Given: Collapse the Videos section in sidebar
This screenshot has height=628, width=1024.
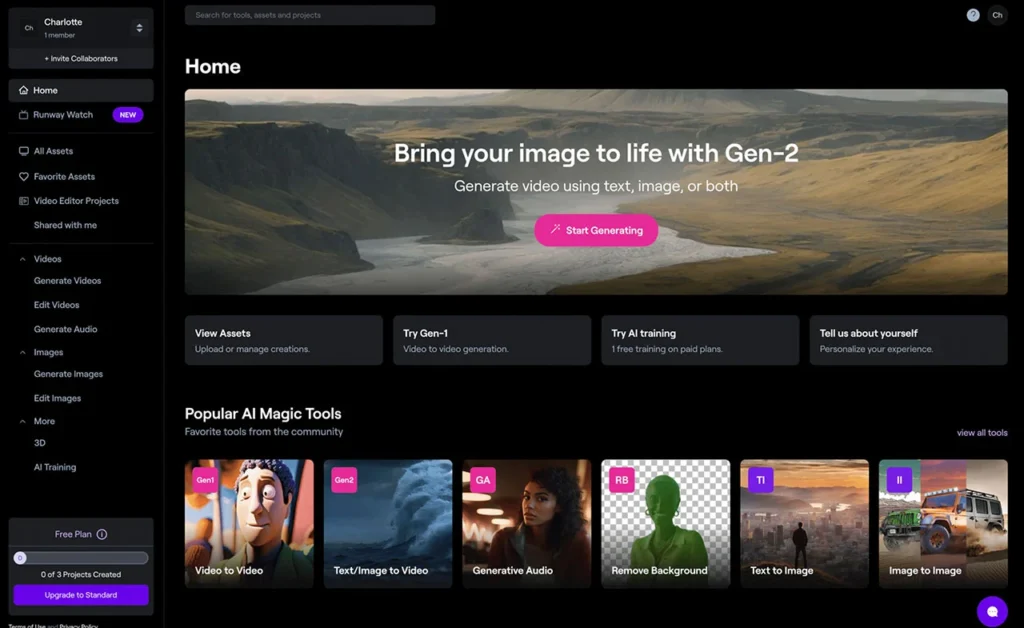Looking at the screenshot, I should click(x=24, y=259).
